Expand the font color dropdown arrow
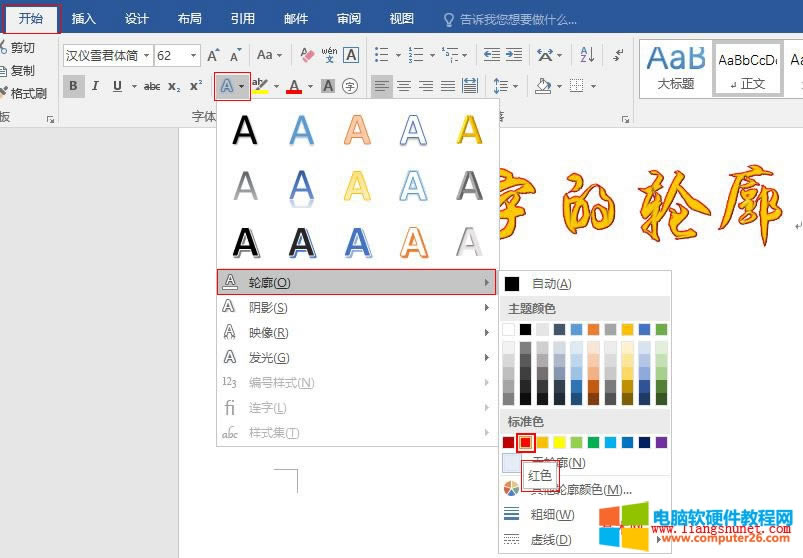Image resolution: width=803 pixels, height=558 pixels. point(310,87)
